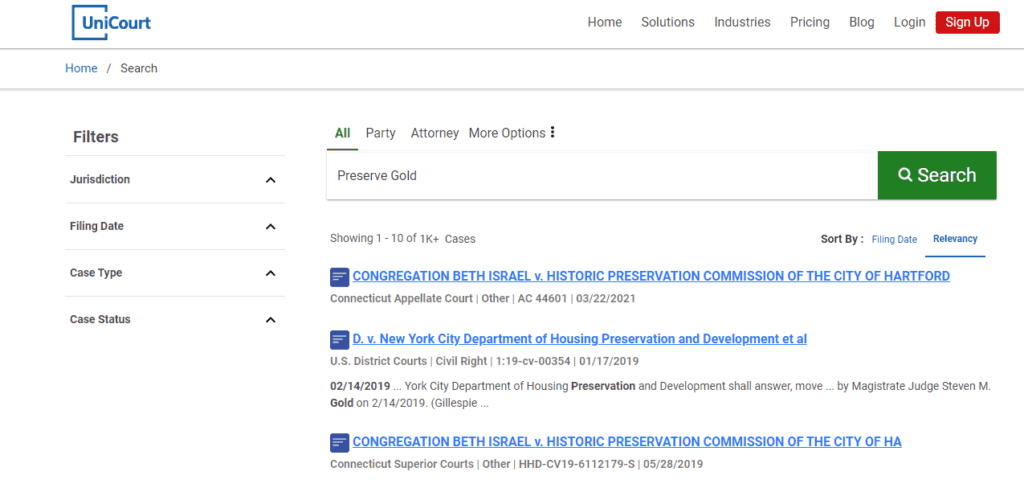
Task: Toggle the Case Type filter section
Action: pos(270,273)
